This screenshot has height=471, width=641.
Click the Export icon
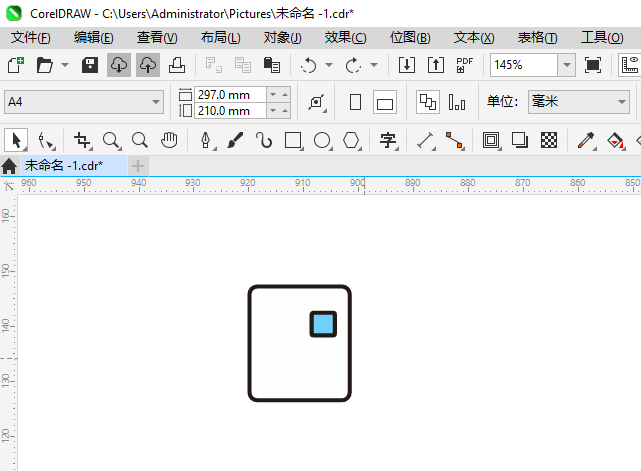[x=436, y=65]
